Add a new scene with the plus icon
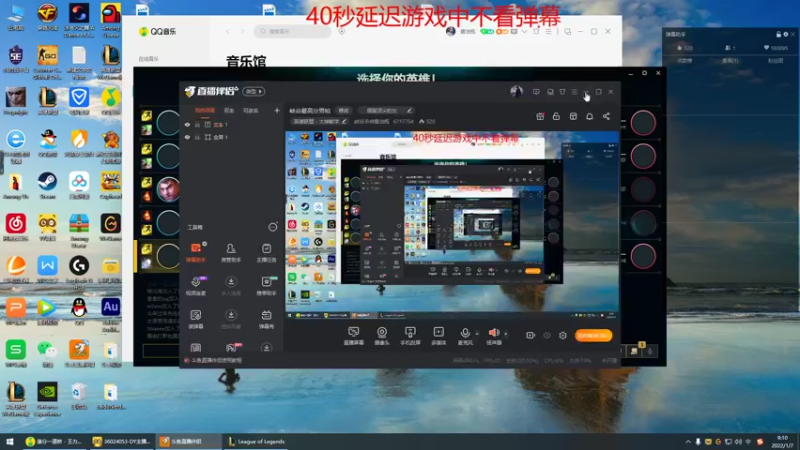 [277, 110]
